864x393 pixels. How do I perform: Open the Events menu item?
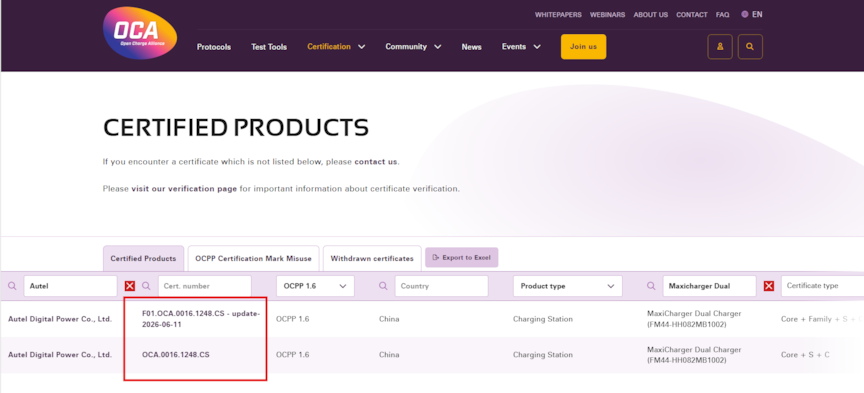[514, 47]
